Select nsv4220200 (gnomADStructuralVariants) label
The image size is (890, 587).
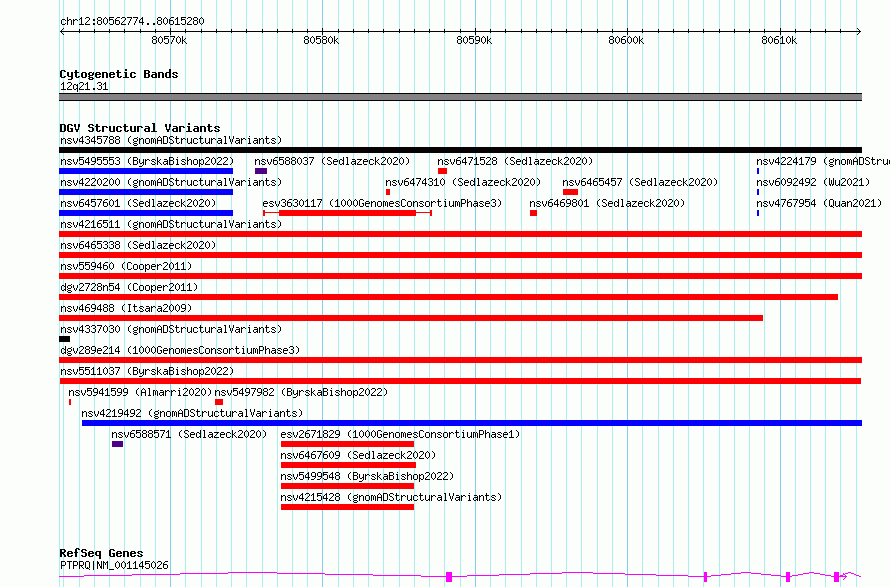point(171,182)
